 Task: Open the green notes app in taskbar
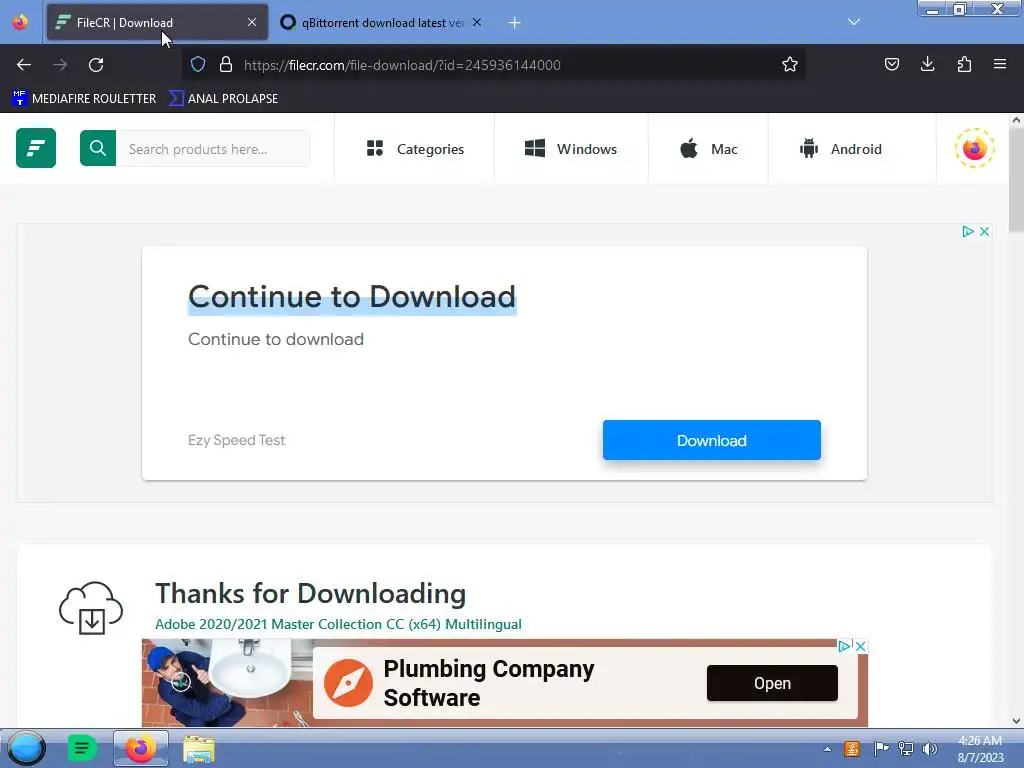pos(82,748)
